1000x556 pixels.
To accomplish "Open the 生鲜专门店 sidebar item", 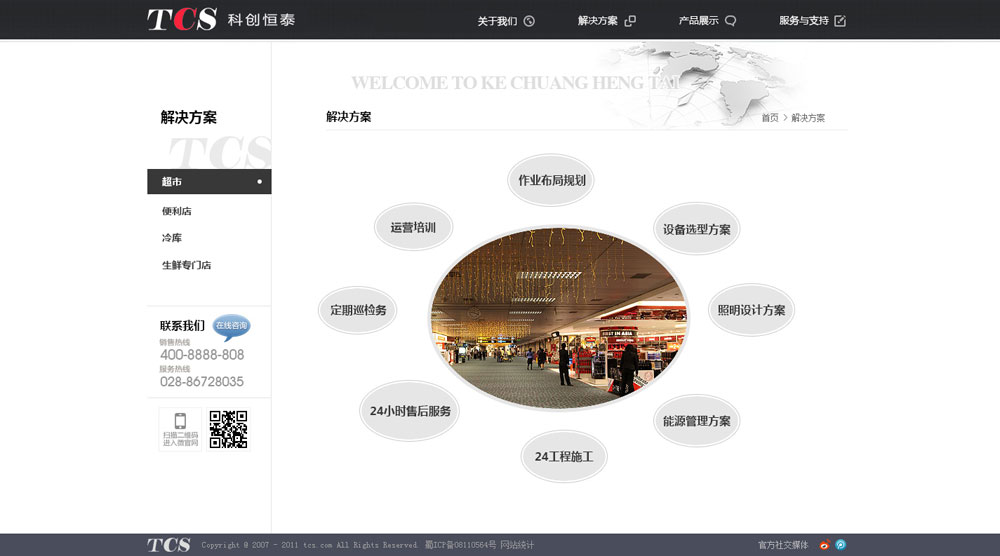I will 186,265.
